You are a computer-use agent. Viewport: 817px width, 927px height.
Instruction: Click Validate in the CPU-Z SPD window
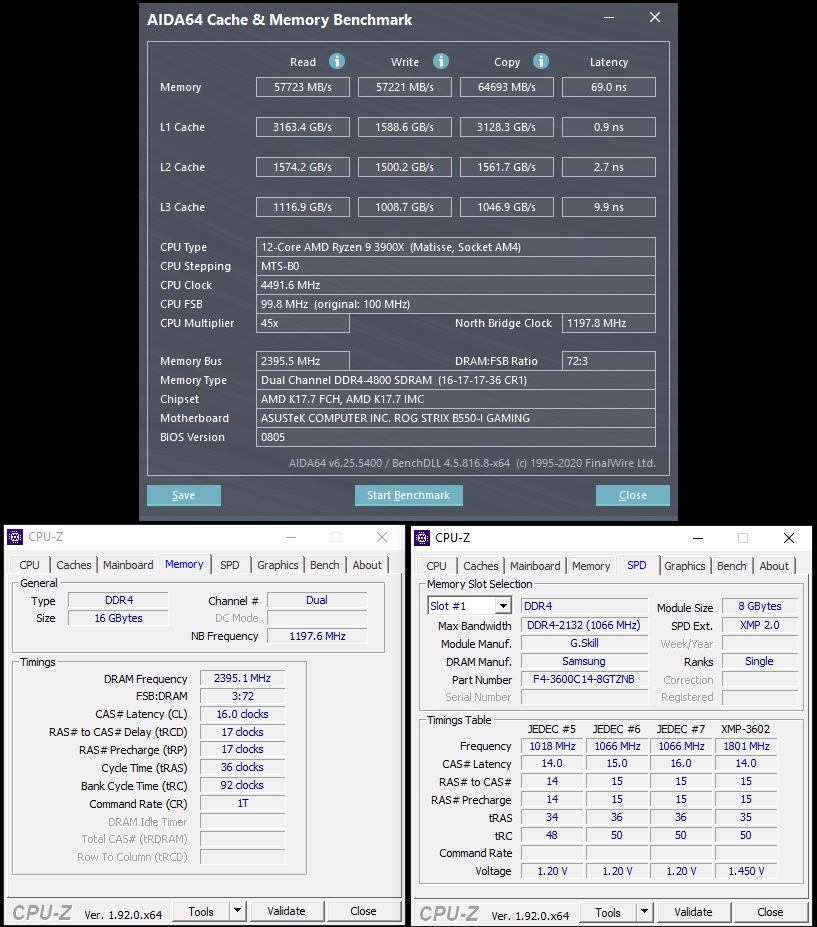(693, 912)
